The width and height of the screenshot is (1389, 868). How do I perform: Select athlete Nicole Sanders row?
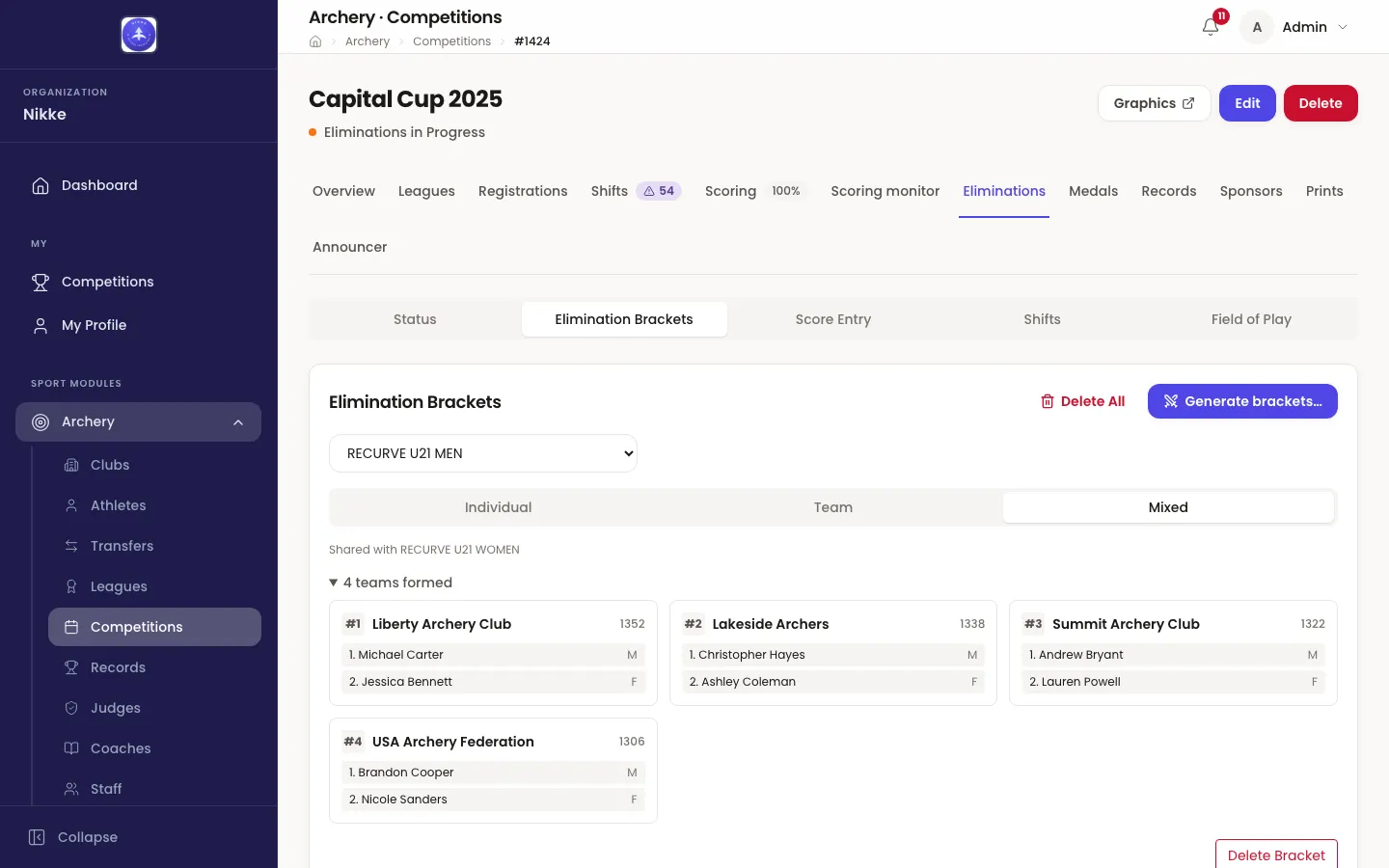(x=493, y=800)
